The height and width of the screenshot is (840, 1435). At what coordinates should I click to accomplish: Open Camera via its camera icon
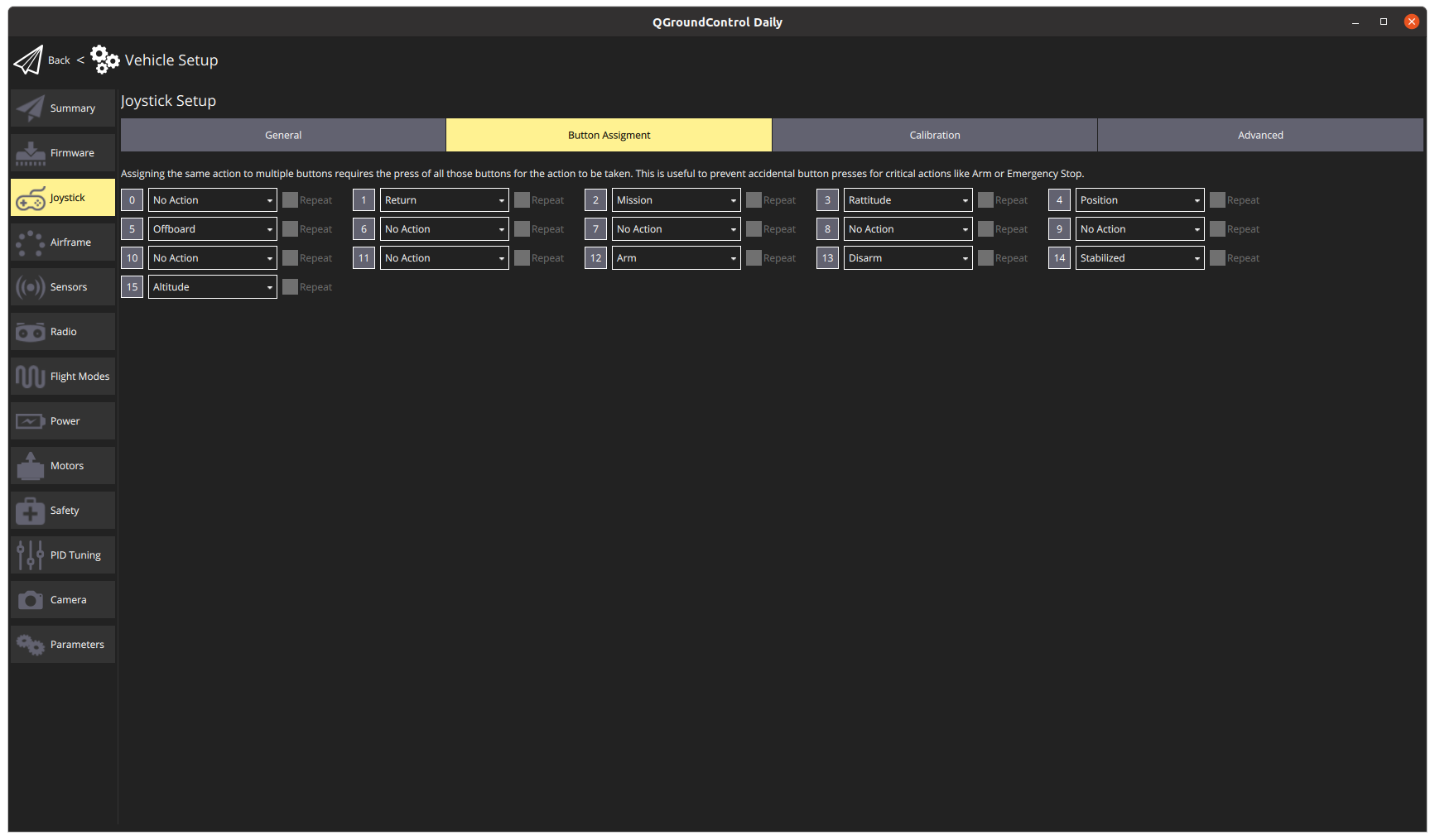pos(31,600)
